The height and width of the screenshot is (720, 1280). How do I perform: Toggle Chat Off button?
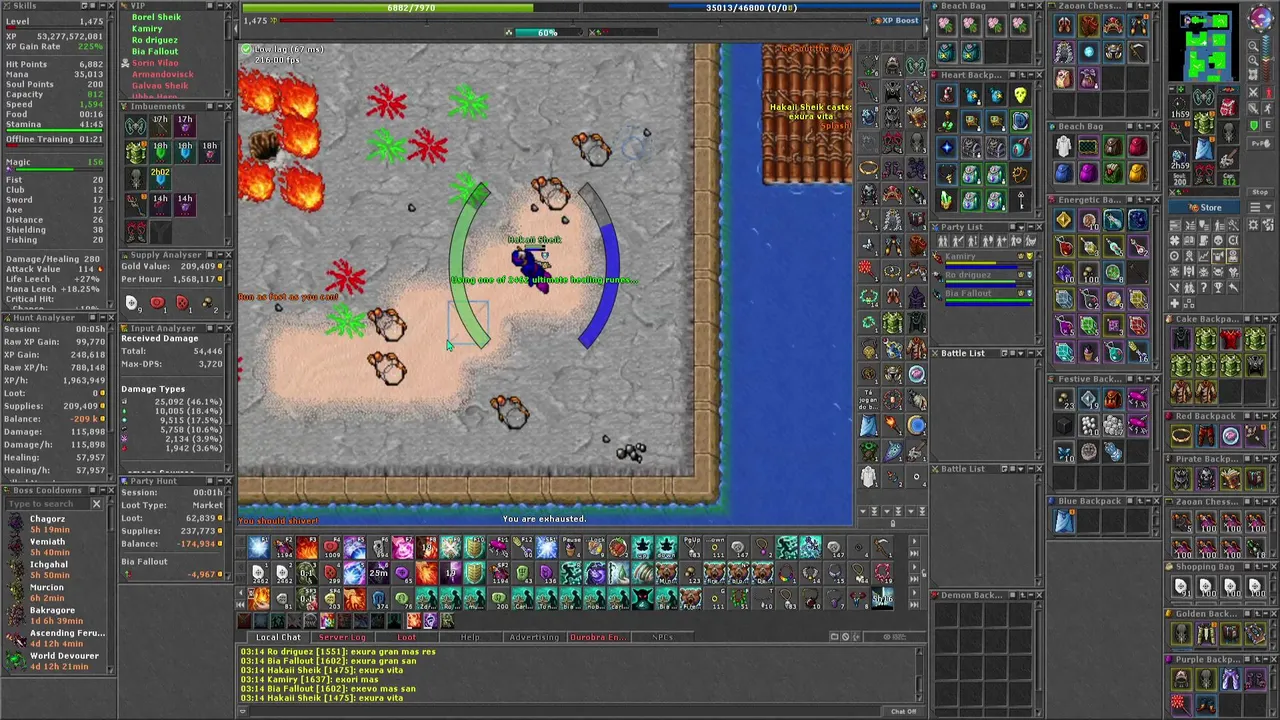(903, 711)
